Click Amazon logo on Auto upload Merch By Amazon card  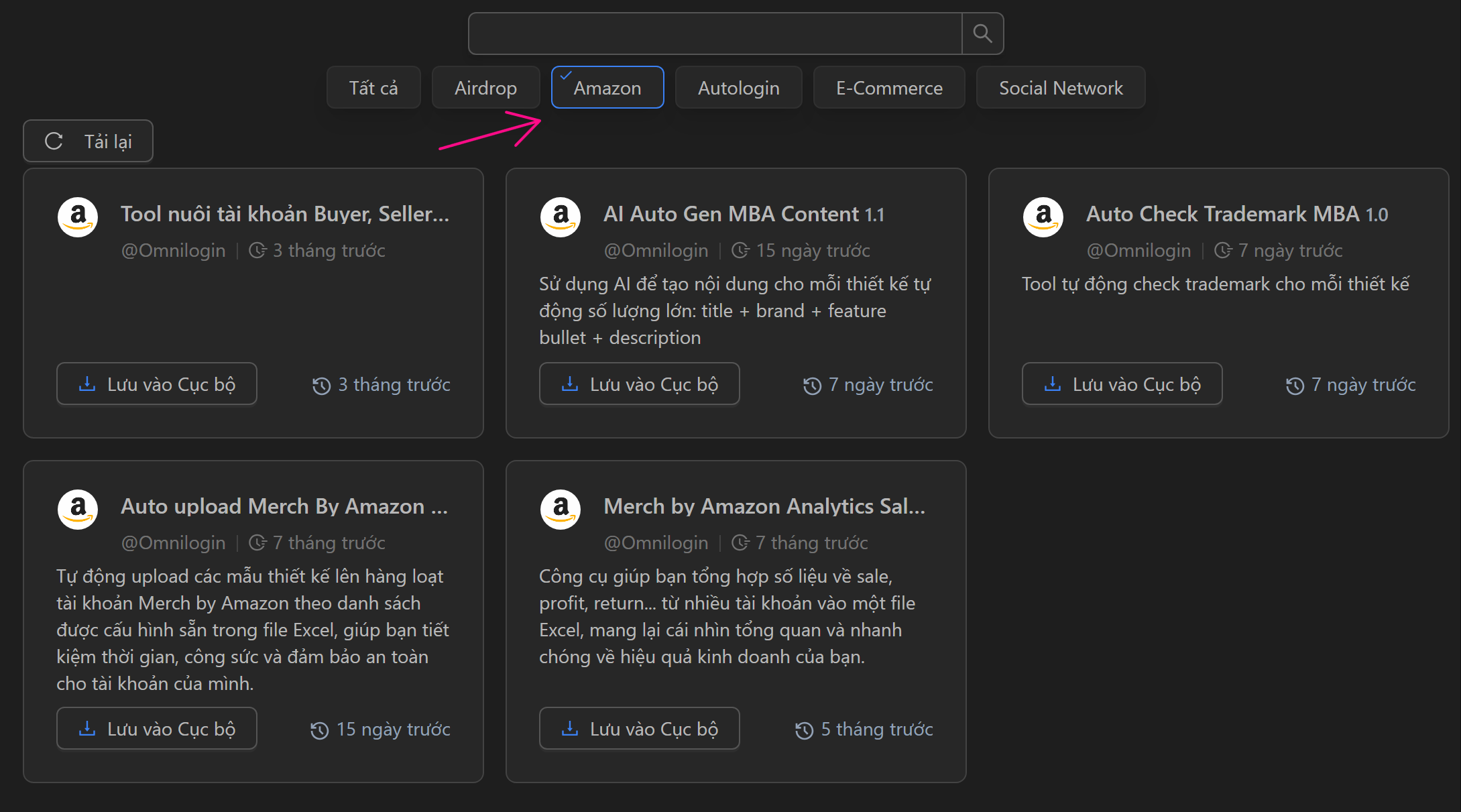point(78,509)
